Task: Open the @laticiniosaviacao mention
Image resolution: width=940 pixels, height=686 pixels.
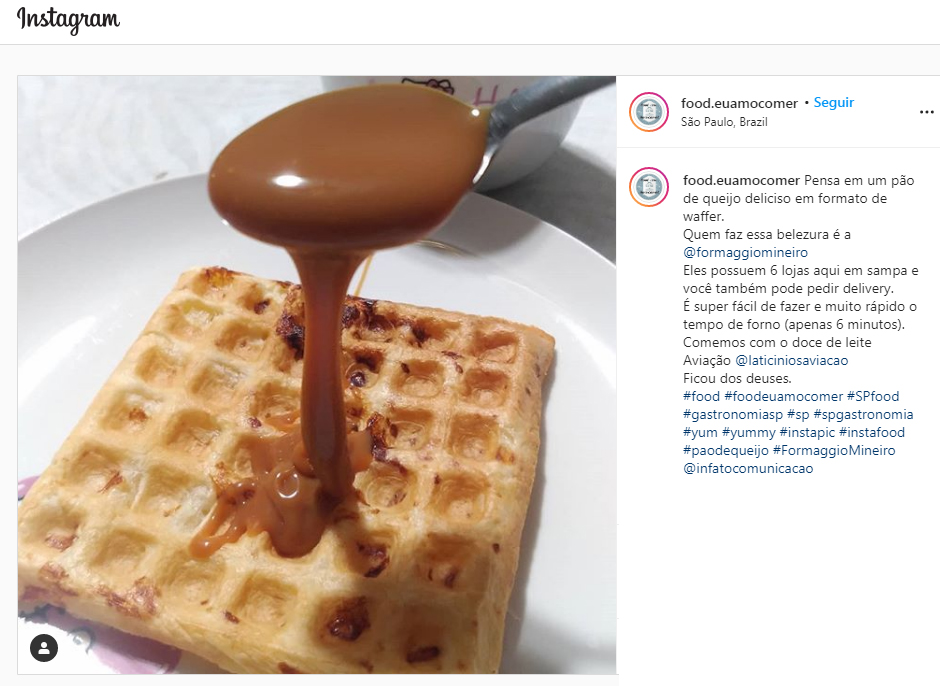Action: coord(791,360)
